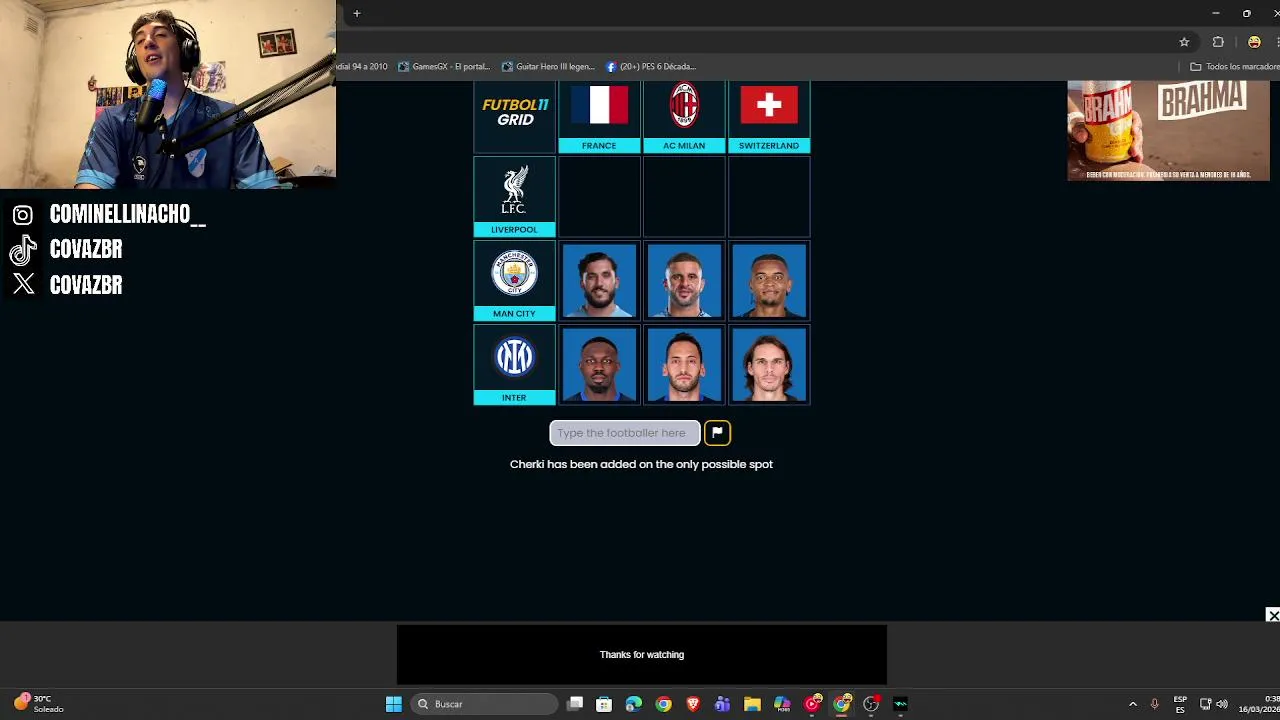The width and height of the screenshot is (1280, 720).
Task: Select the empty Liverpool–France grid cell
Action: pos(599,197)
